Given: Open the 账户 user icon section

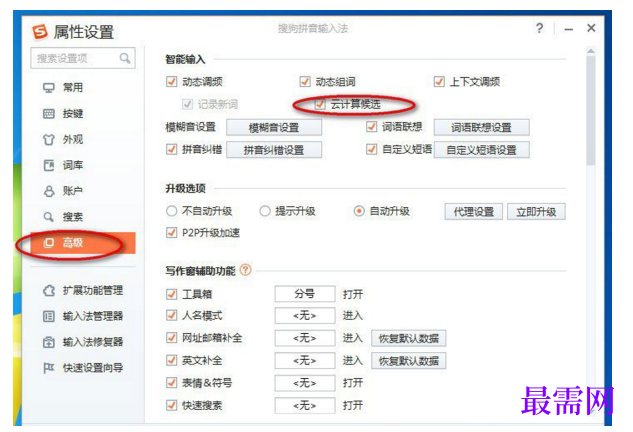Looking at the screenshot, I should click(49, 191).
